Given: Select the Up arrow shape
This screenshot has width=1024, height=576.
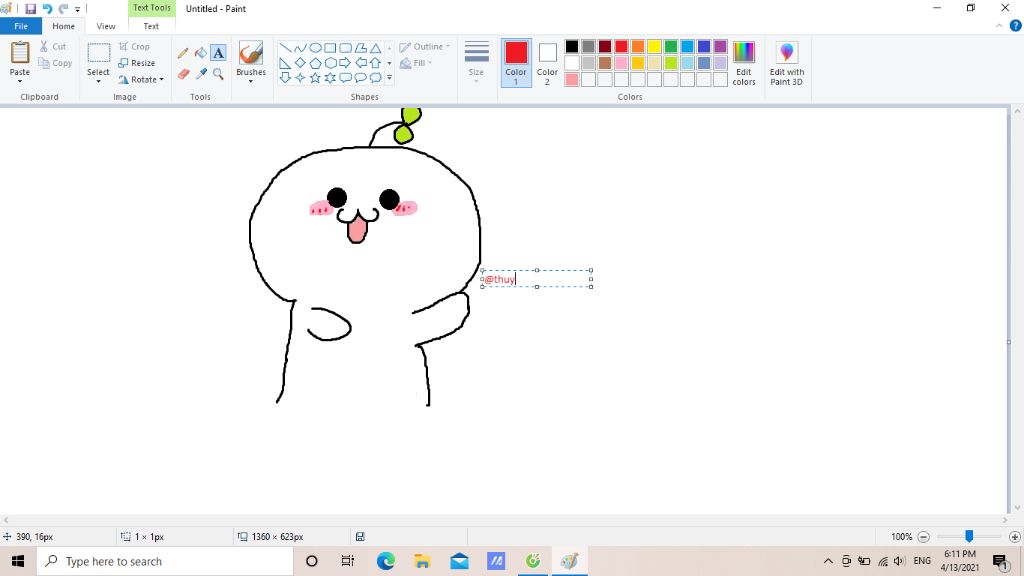Looking at the screenshot, I should pos(375,63).
